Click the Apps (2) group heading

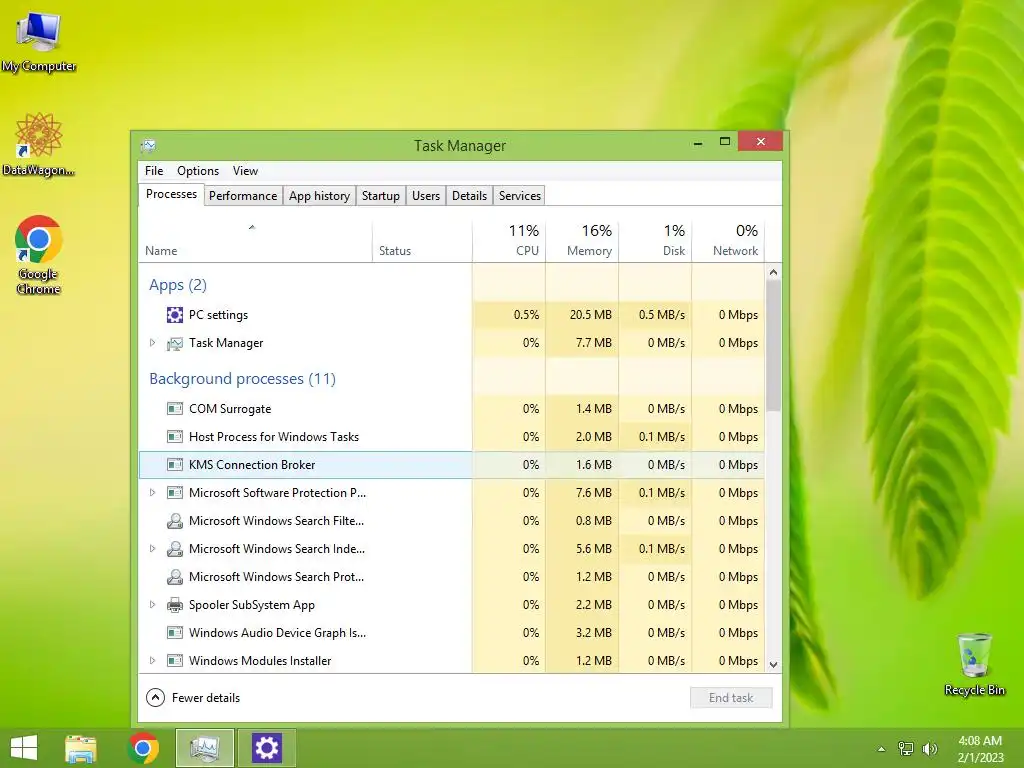[178, 285]
